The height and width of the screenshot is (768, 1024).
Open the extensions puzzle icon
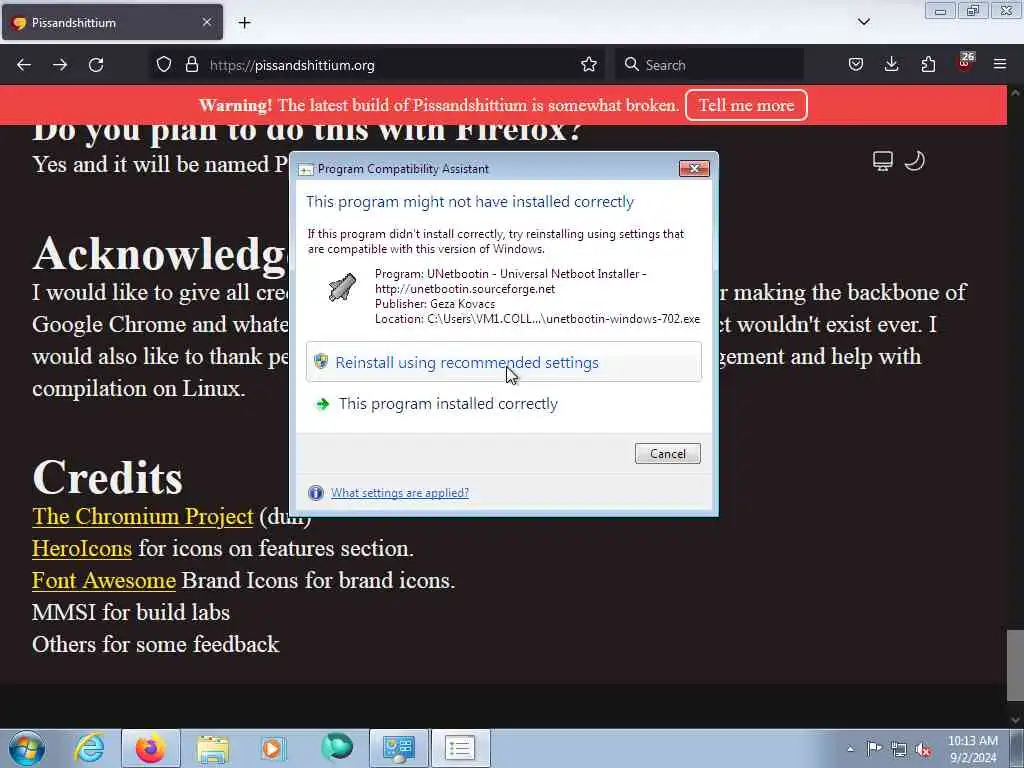(928, 65)
